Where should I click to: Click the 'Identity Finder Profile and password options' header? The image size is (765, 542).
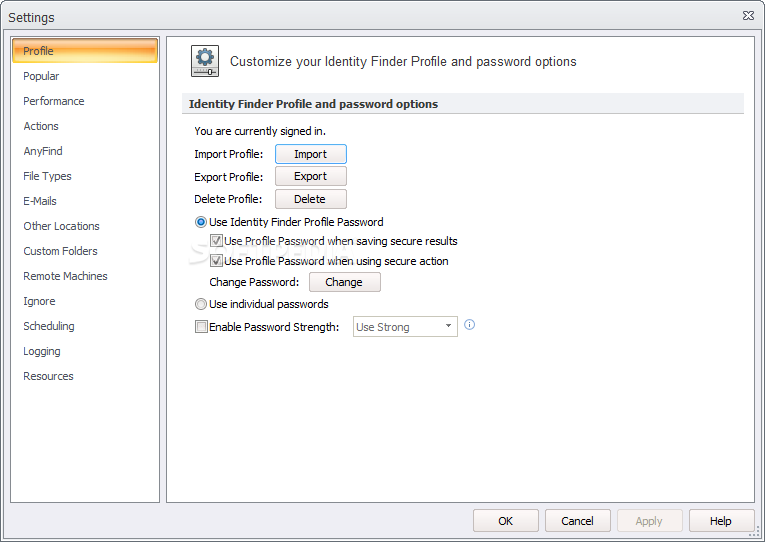point(313,104)
